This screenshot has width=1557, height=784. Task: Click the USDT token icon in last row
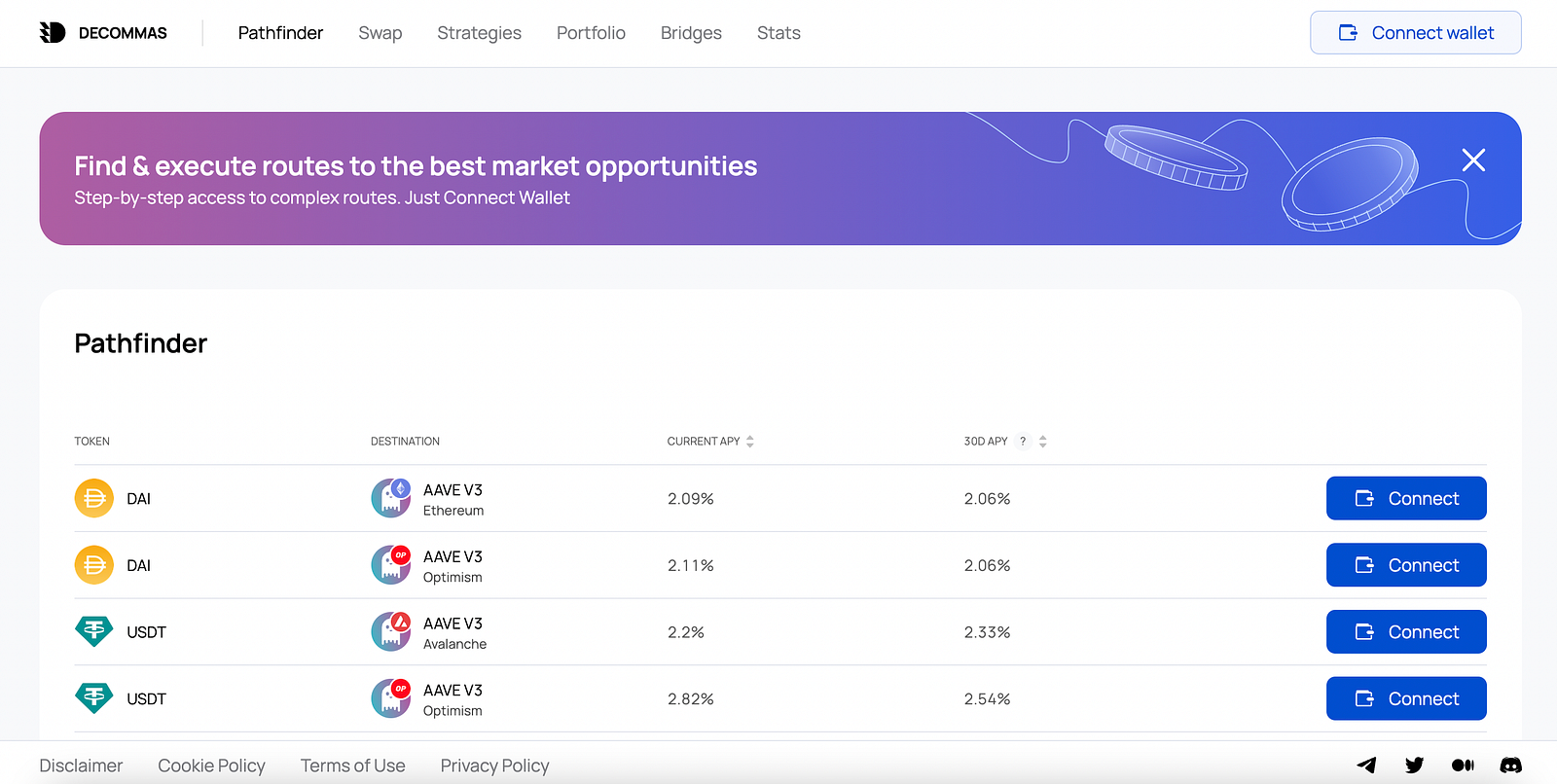click(x=94, y=698)
